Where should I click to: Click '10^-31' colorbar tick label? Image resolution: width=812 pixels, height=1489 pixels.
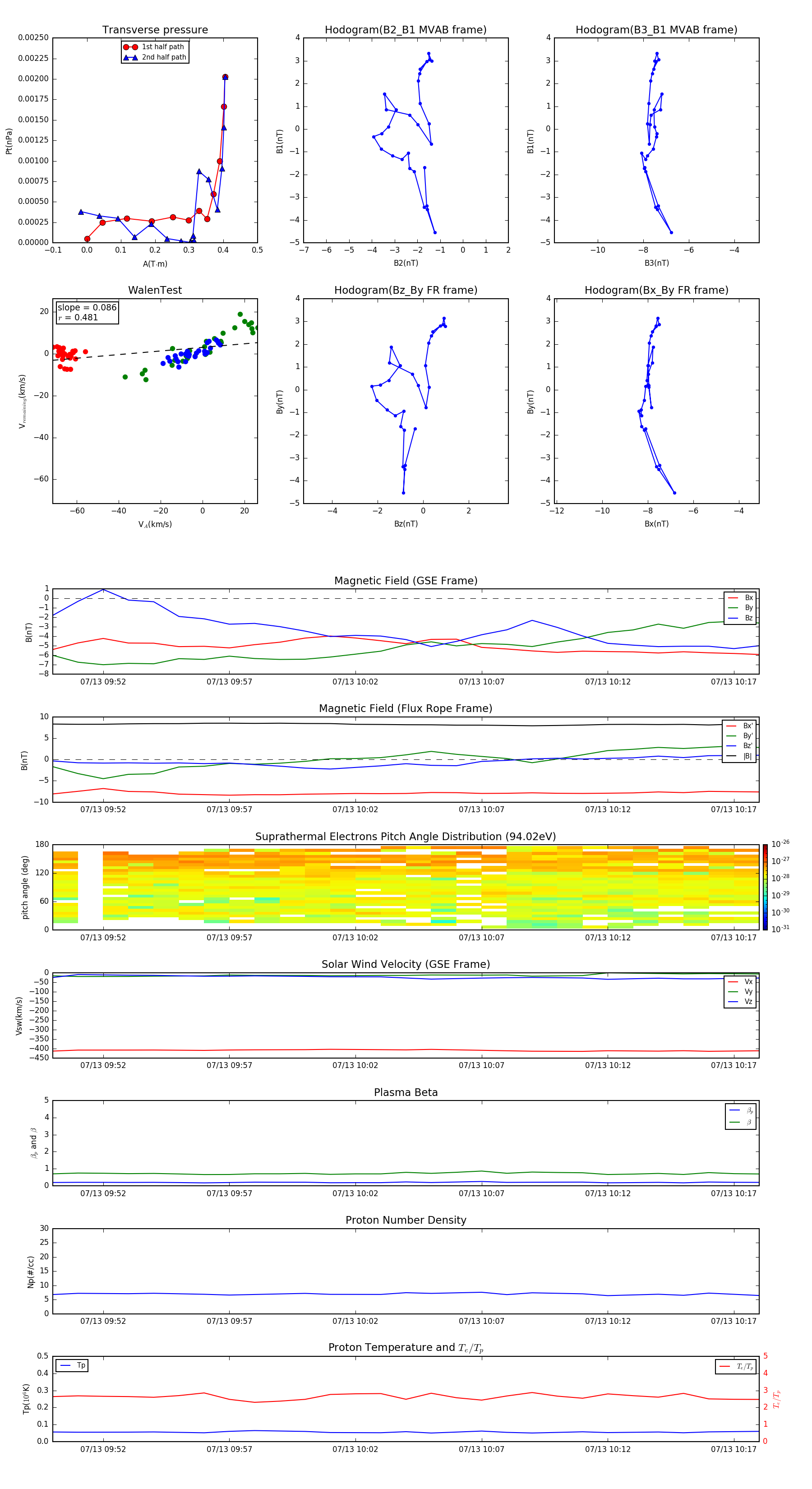[780, 929]
